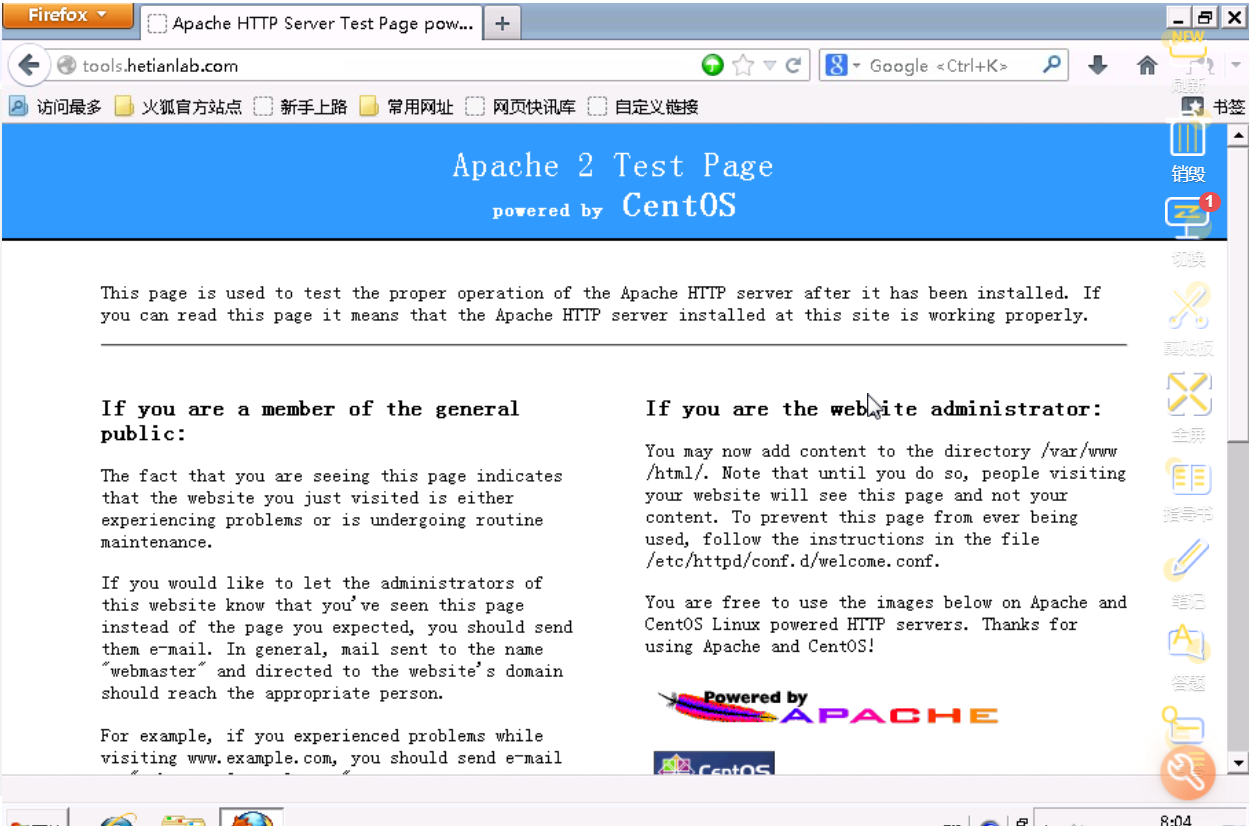This screenshot has height=826, width=1249.
Task: Open the 常用网址 bookmark folder
Action: click(407, 106)
